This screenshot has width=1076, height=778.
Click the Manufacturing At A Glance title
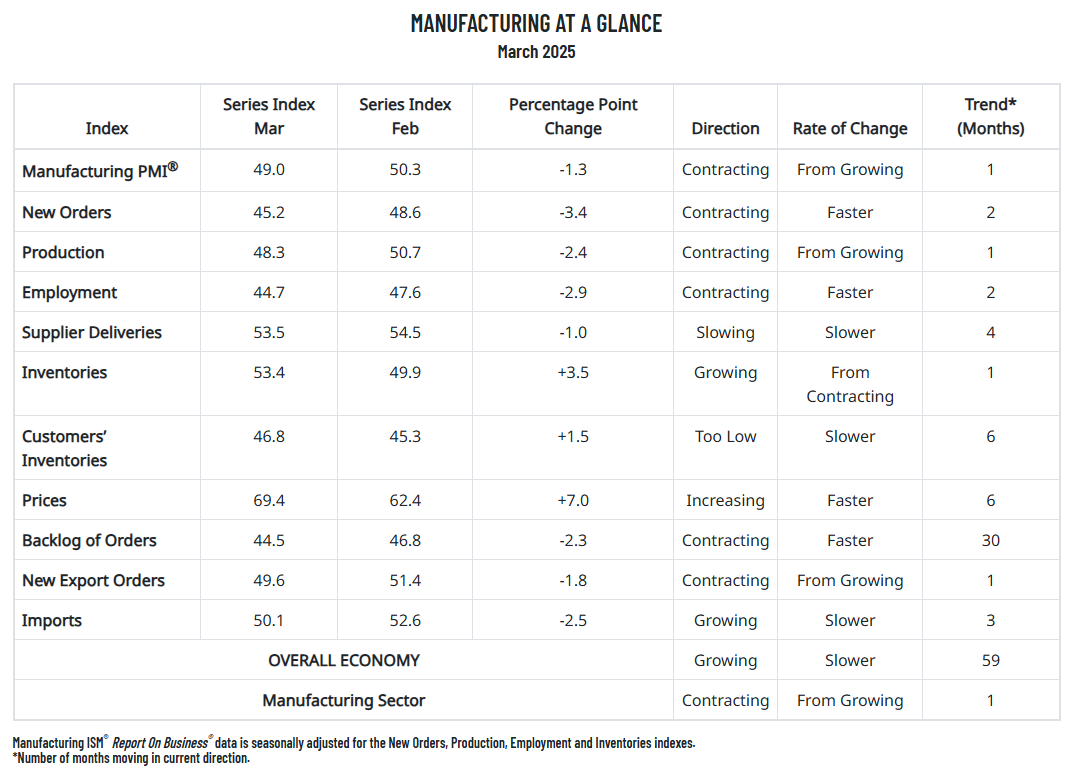537,23
